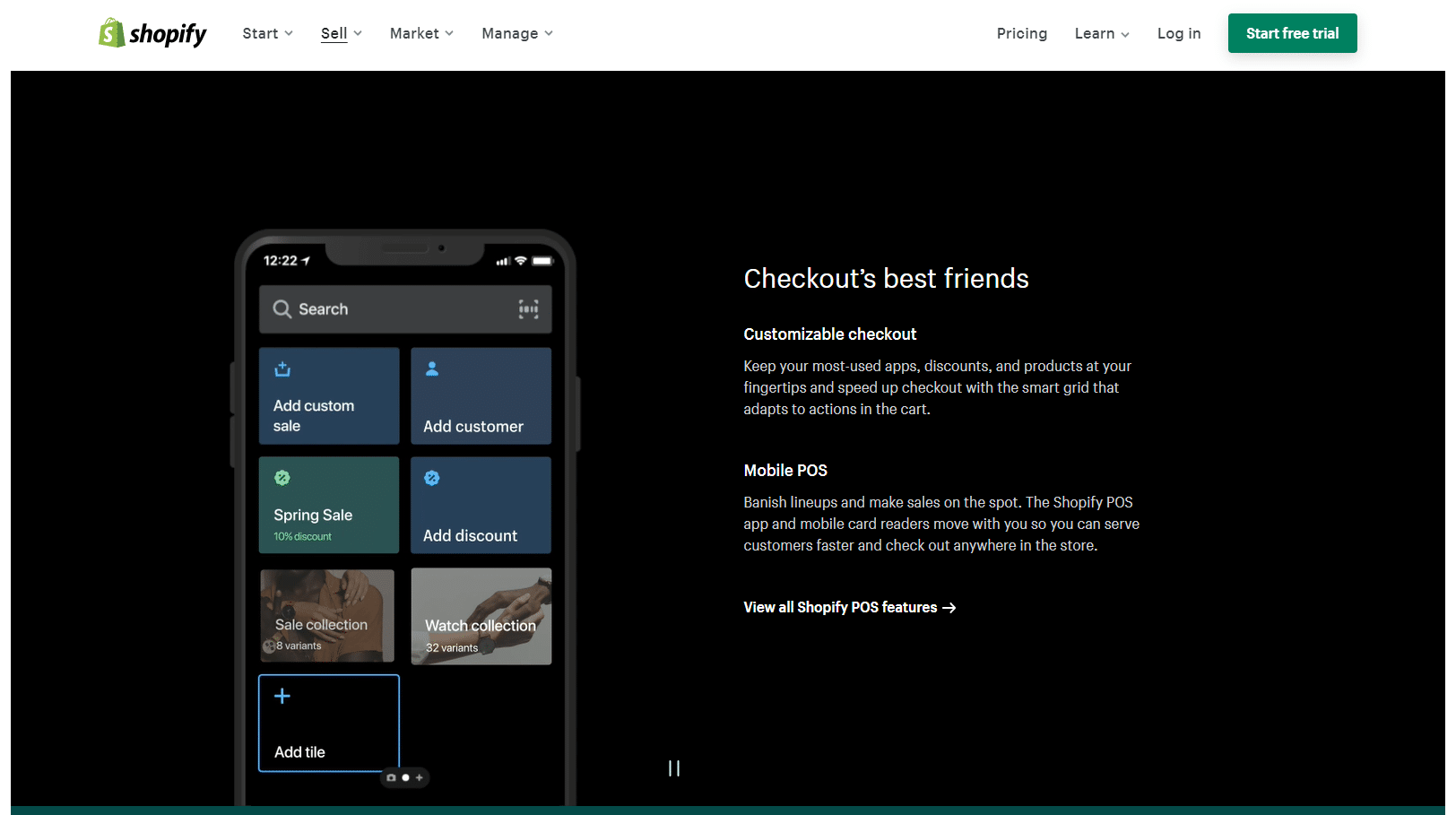Click the Spring Sale discount tile
Image resolution: width=1456 pixels, height=815 pixels.
click(329, 505)
